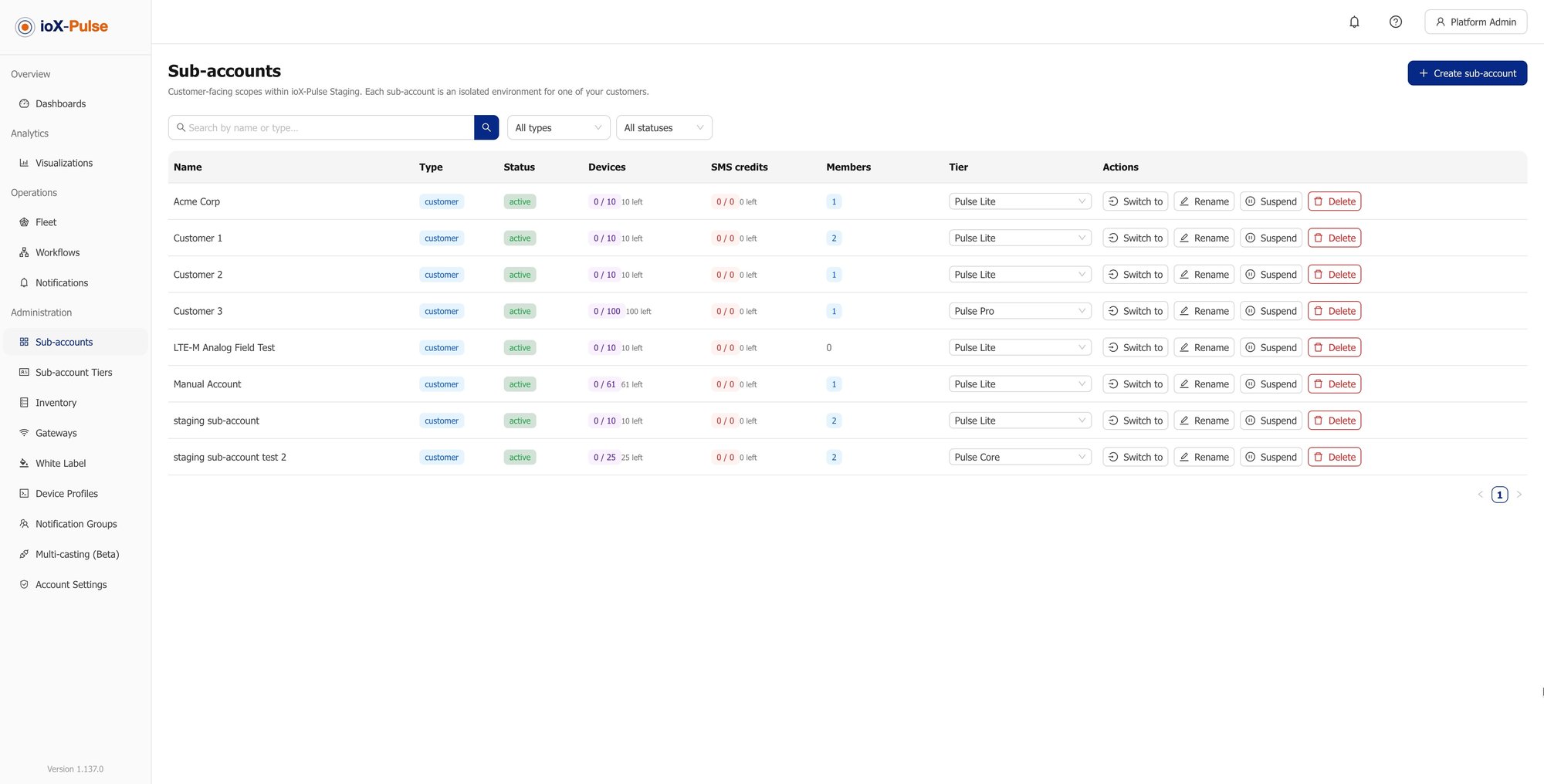Screen dimensions: 1544x784
Task: Open tier dropdown for LTE-M Analog Field Test
Action: 1020,347
